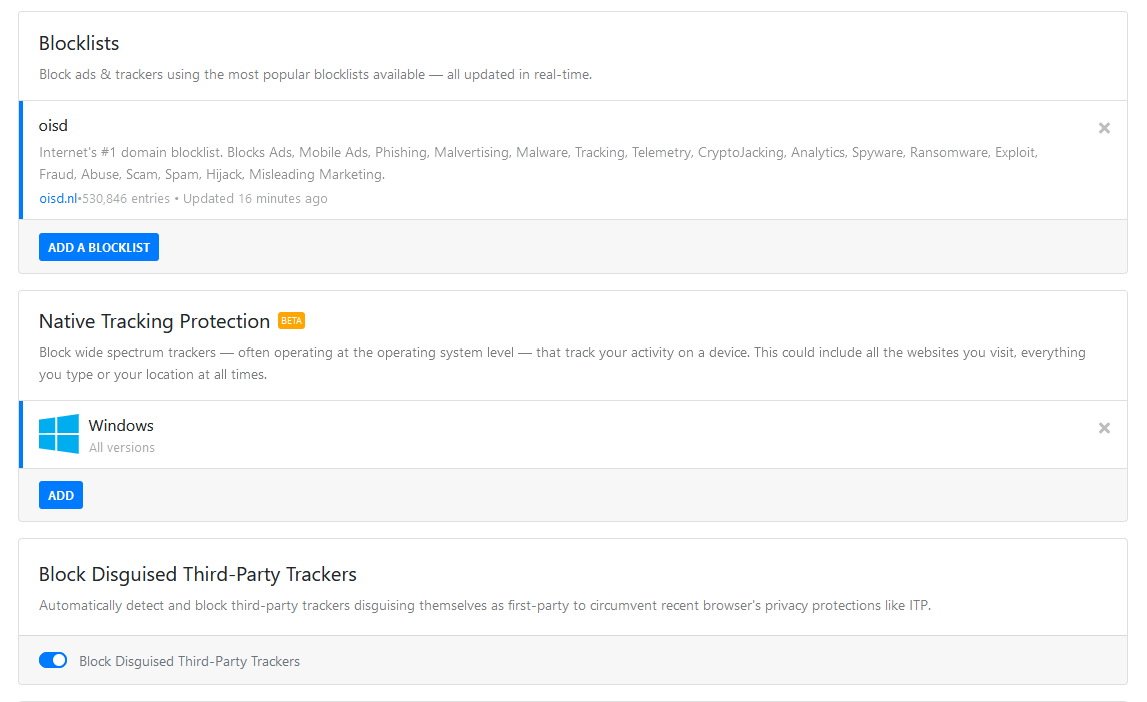The width and height of the screenshot is (1147, 702).
Task: Click the Native Tracking Protection heading
Action: [154, 321]
